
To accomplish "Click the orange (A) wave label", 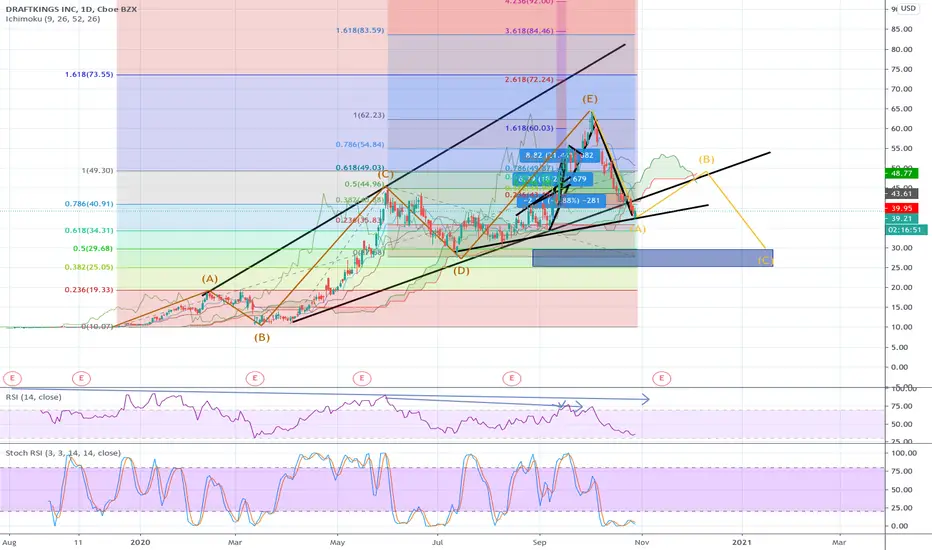I will point(209,279).
